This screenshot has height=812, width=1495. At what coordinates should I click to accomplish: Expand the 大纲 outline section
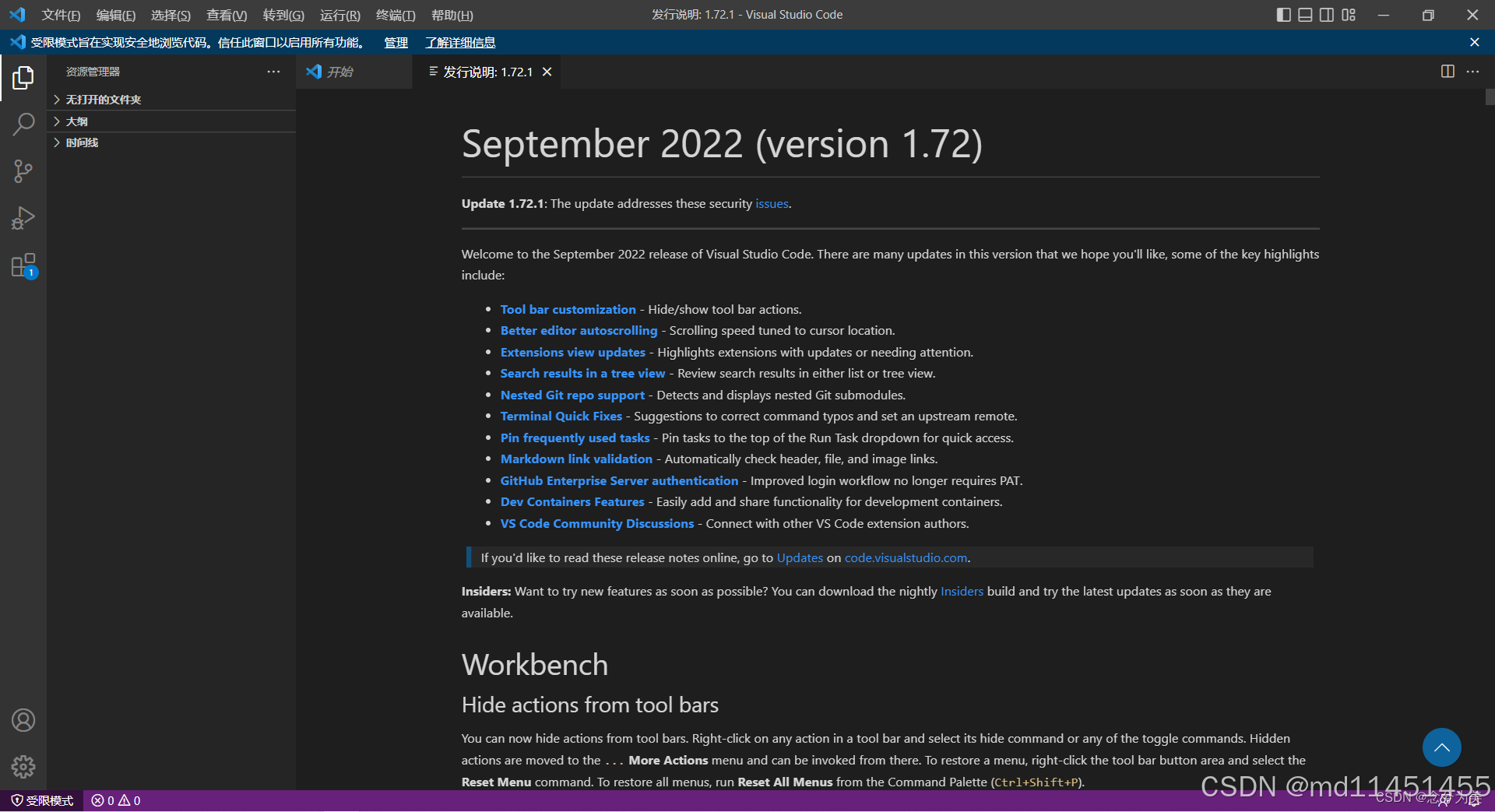click(171, 121)
